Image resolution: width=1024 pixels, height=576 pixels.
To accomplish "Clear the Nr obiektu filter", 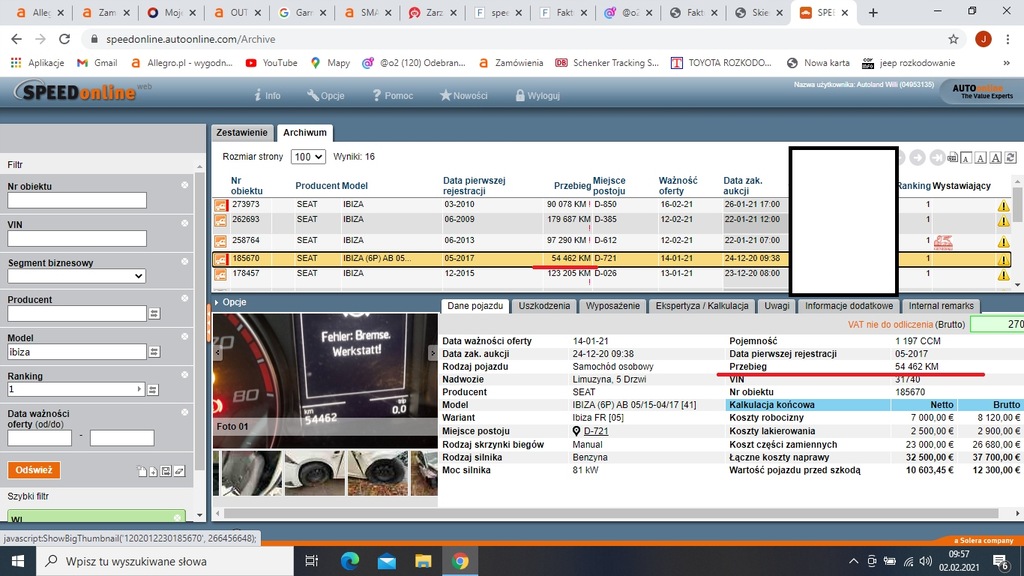I will (x=184, y=186).
